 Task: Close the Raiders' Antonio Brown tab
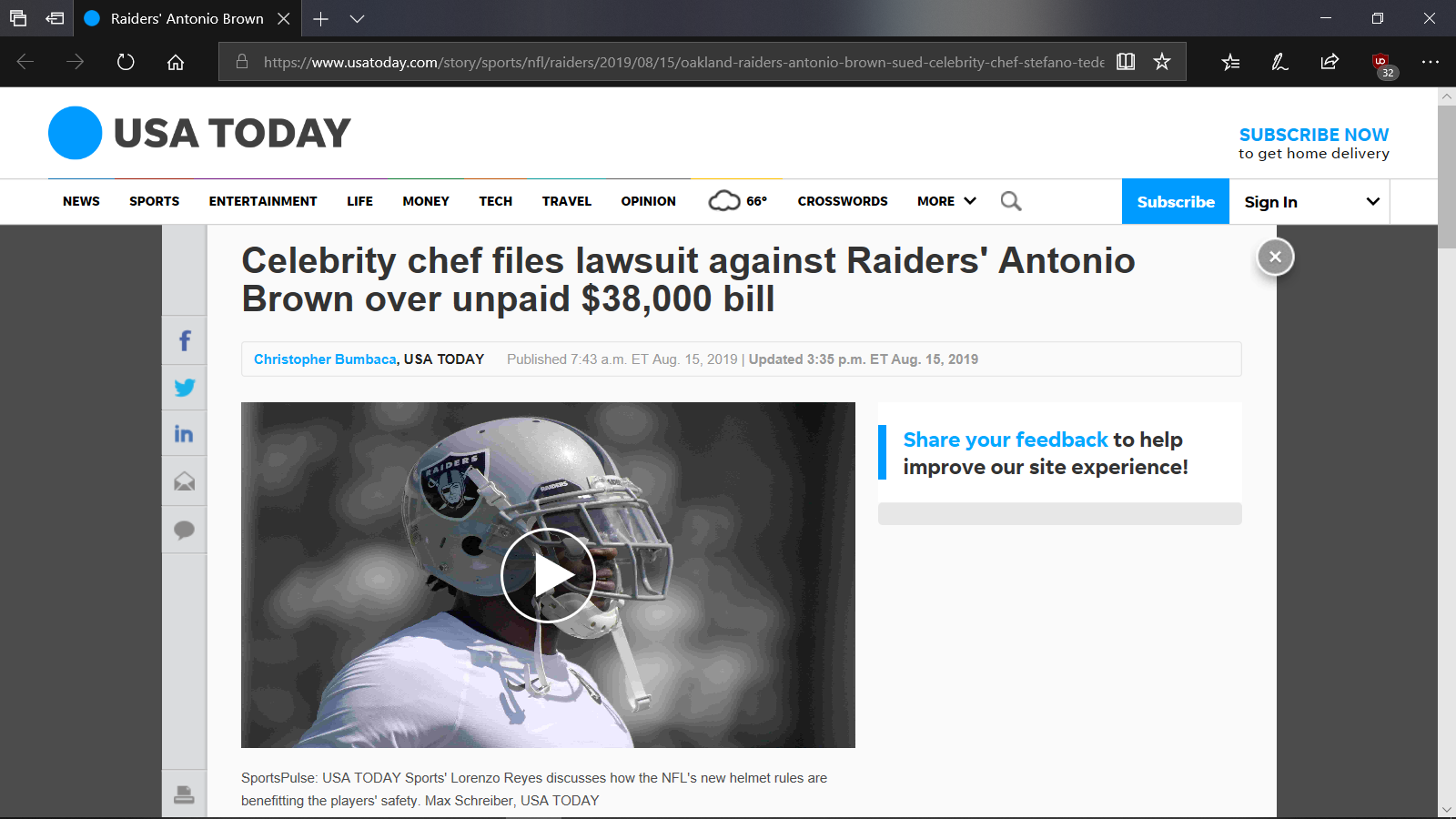pos(284,18)
